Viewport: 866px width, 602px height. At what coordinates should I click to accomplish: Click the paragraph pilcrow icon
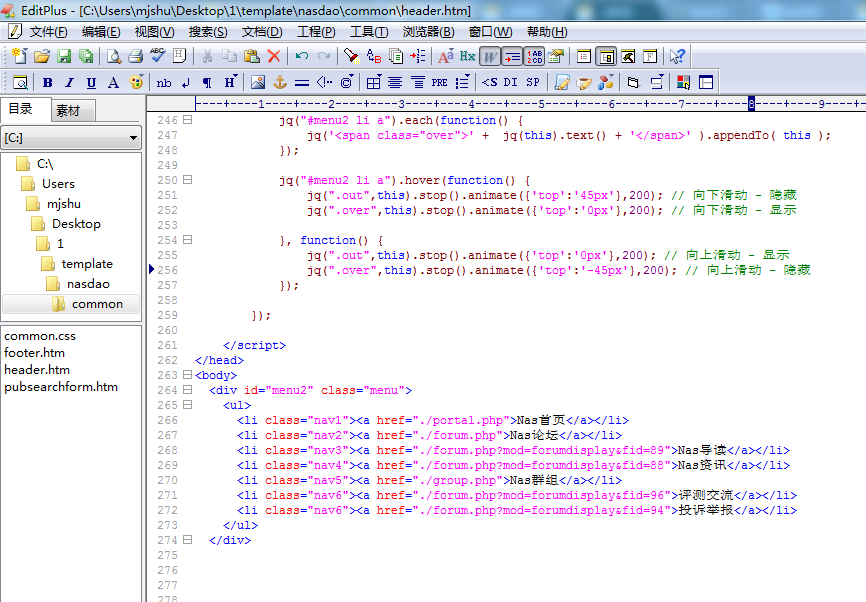[x=207, y=83]
